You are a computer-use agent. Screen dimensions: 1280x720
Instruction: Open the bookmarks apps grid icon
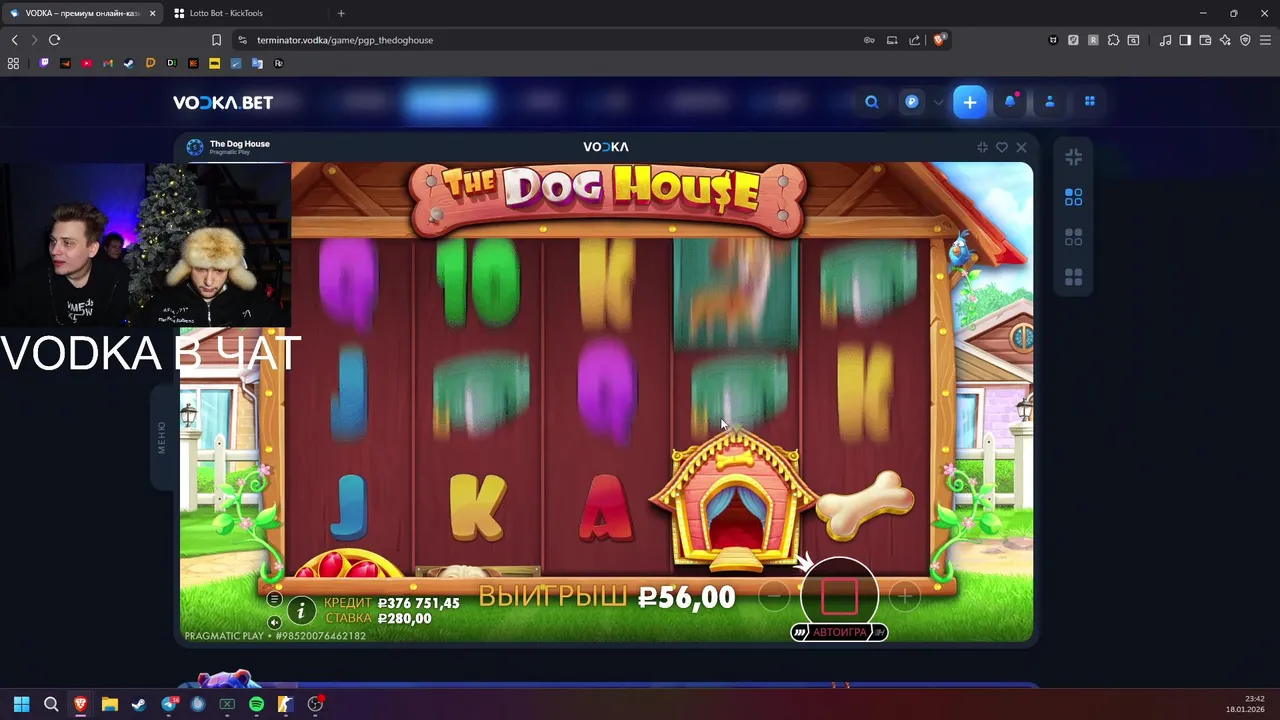[13, 63]
